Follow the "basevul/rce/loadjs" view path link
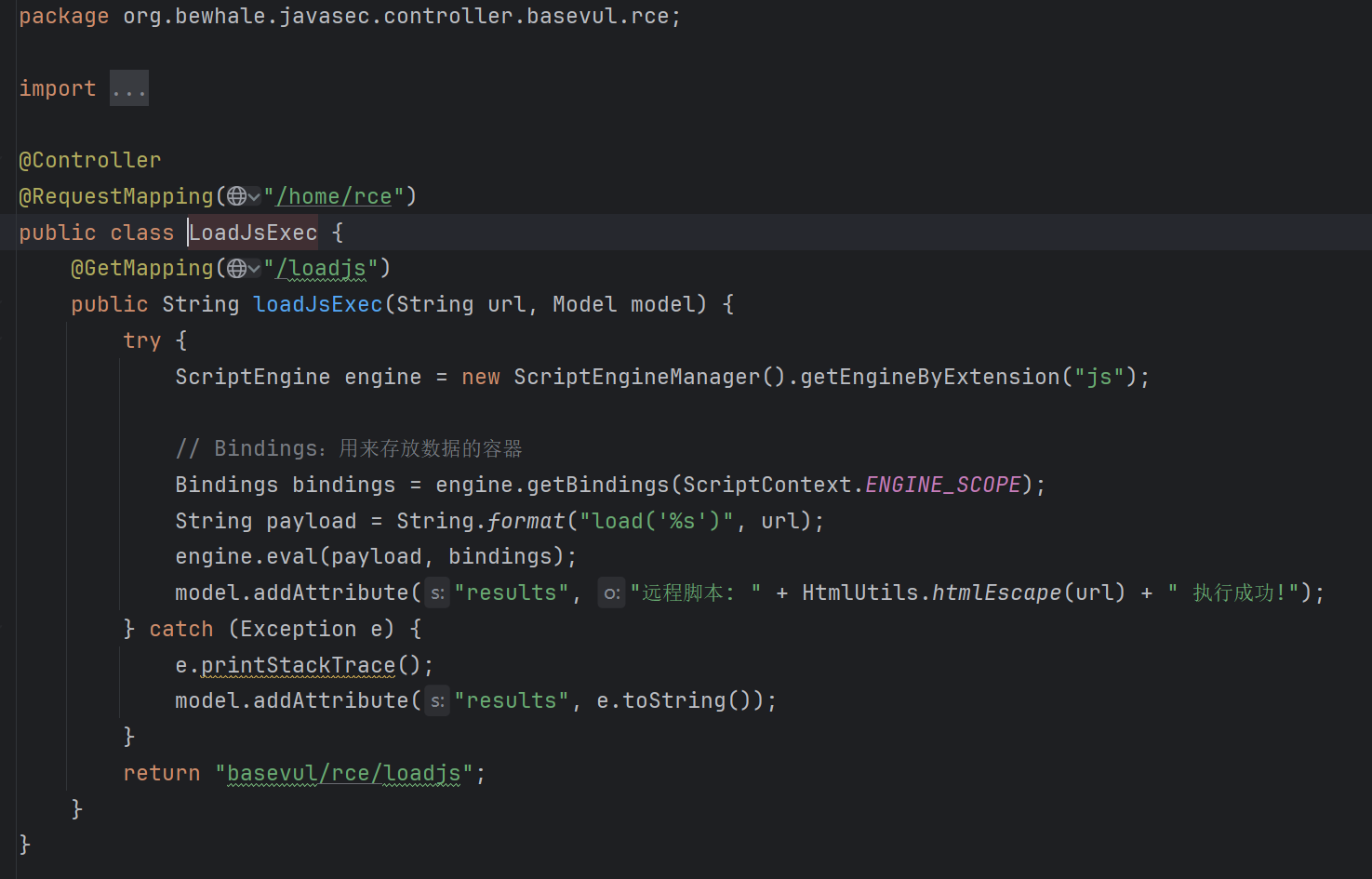Viewport: 1372px width, 879px height. [x=344, y=773]
